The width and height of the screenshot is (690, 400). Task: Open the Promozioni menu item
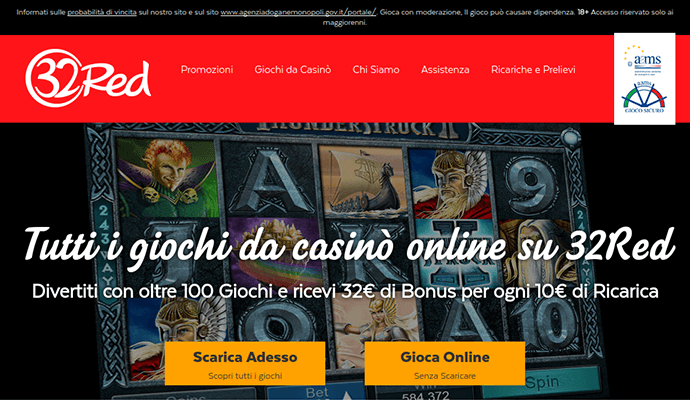coord(207,70)
